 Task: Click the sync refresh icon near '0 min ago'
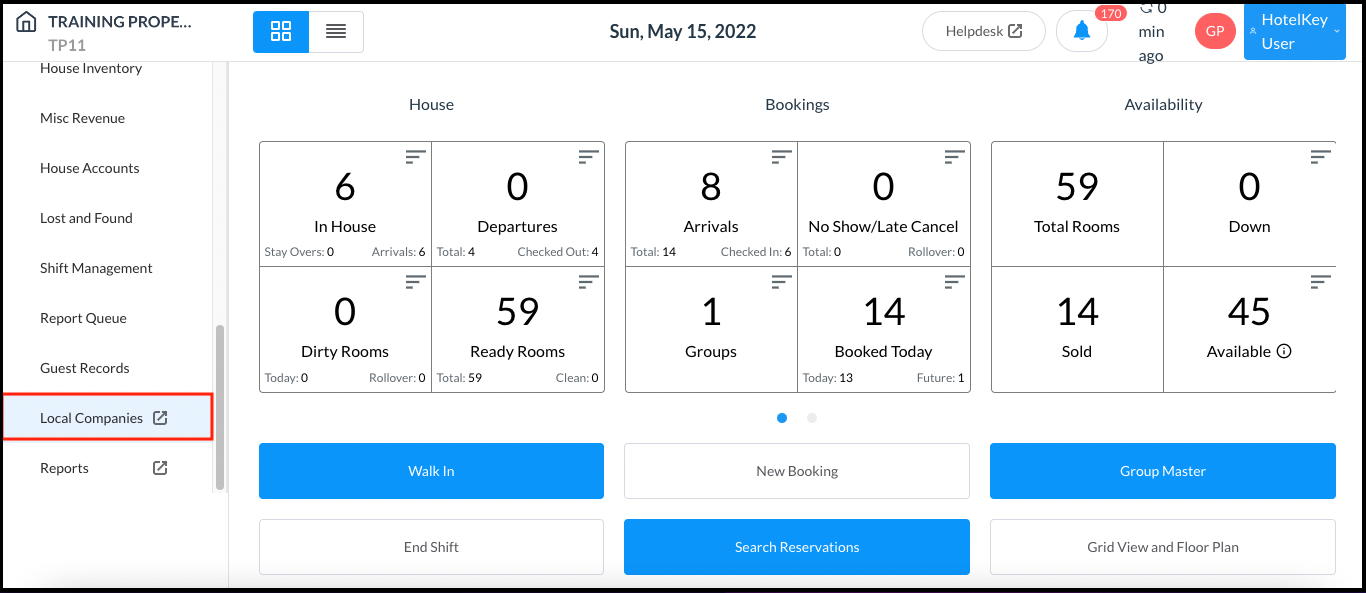pyautogui.click(x=1147, y=8)
